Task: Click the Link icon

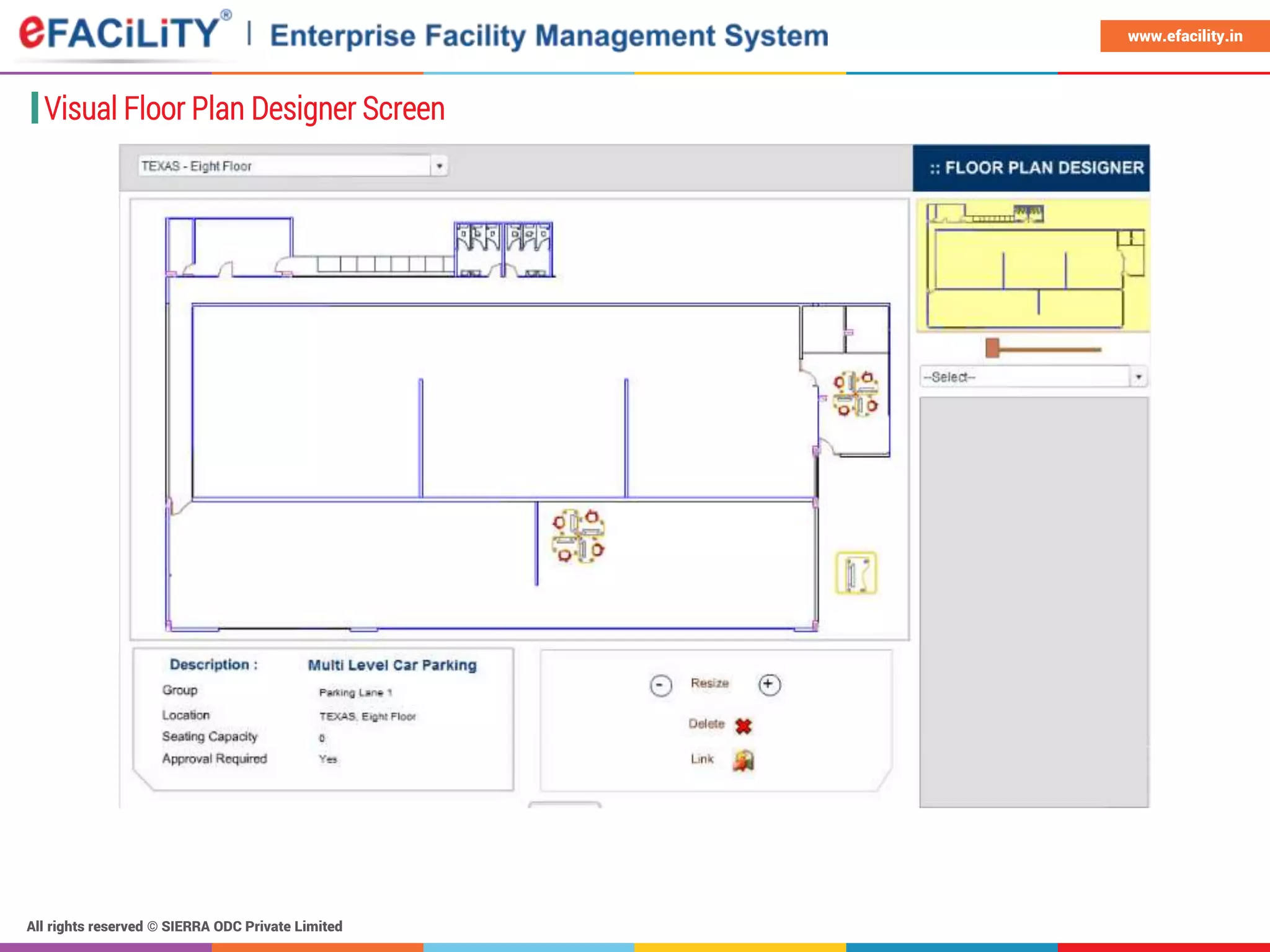Action: pos(743,760)
